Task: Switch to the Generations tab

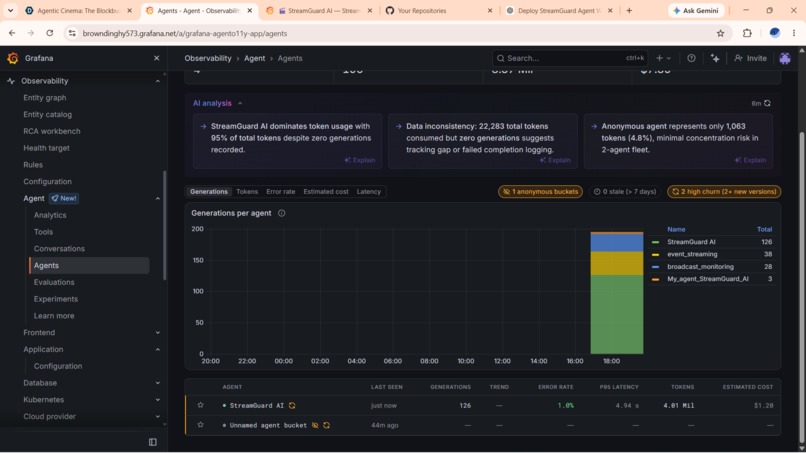Action: coord(209,192)
